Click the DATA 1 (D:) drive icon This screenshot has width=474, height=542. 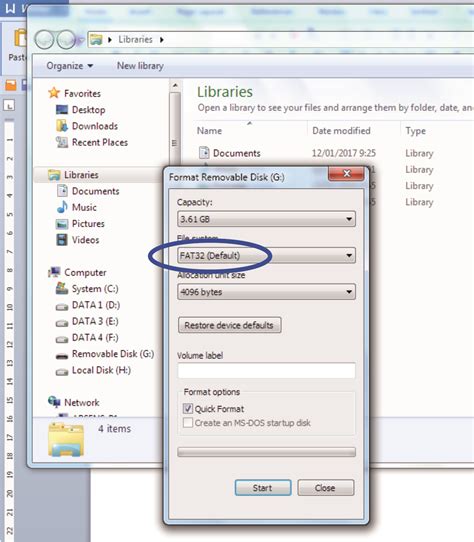62,307
